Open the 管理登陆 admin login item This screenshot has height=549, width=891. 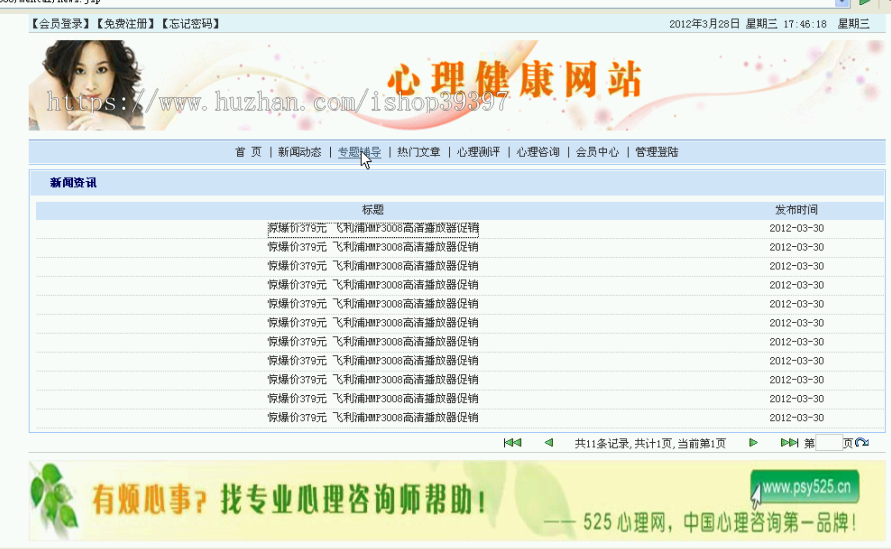point(657,152)
